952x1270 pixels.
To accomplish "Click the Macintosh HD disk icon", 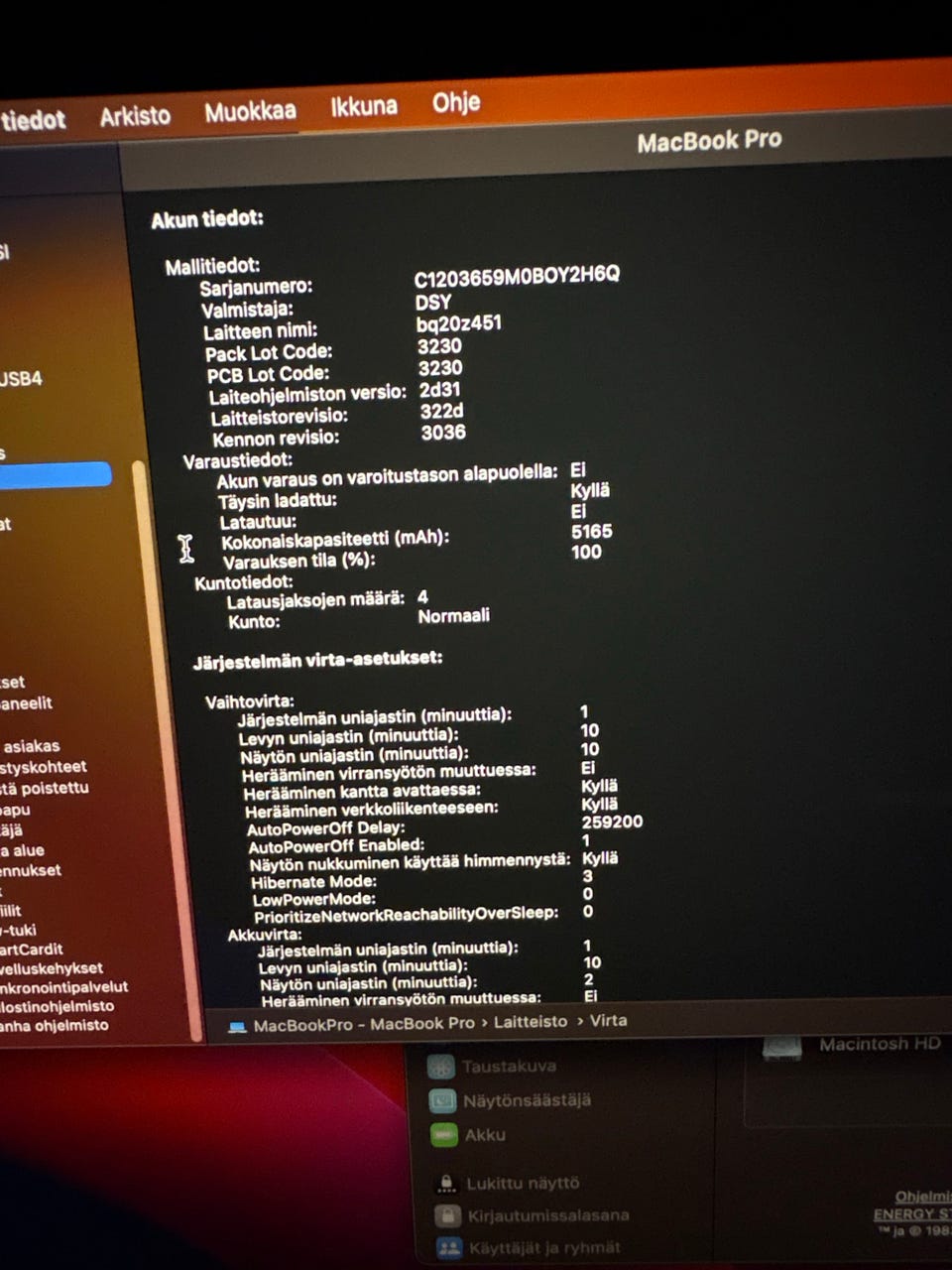I will click(x=781, y=1046).
